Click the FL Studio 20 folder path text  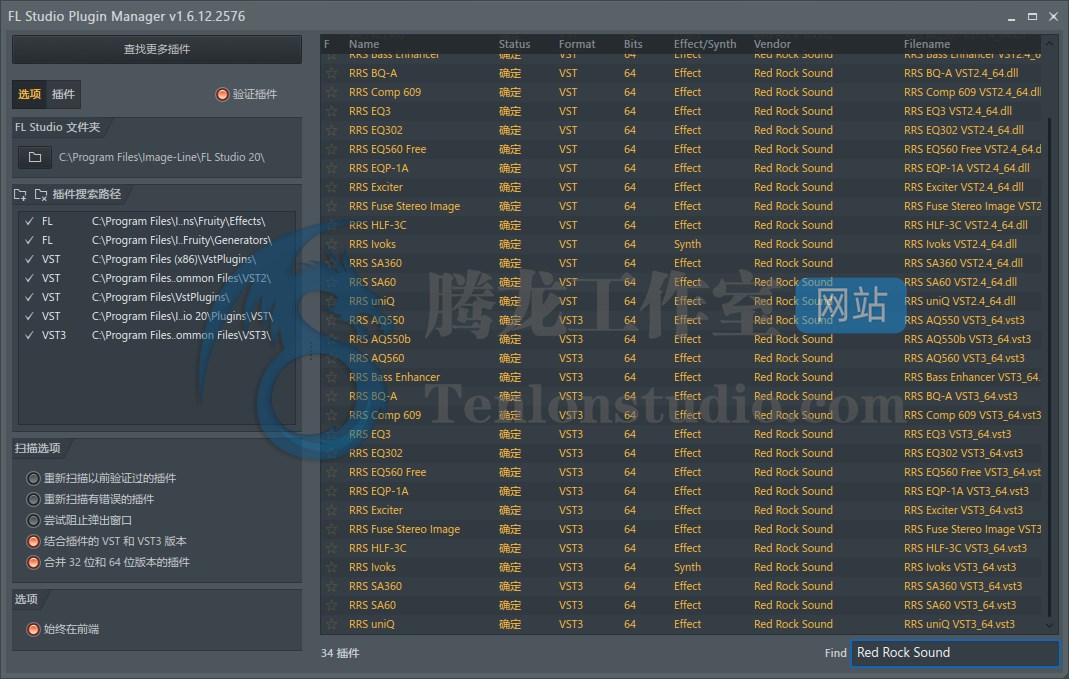162,157
